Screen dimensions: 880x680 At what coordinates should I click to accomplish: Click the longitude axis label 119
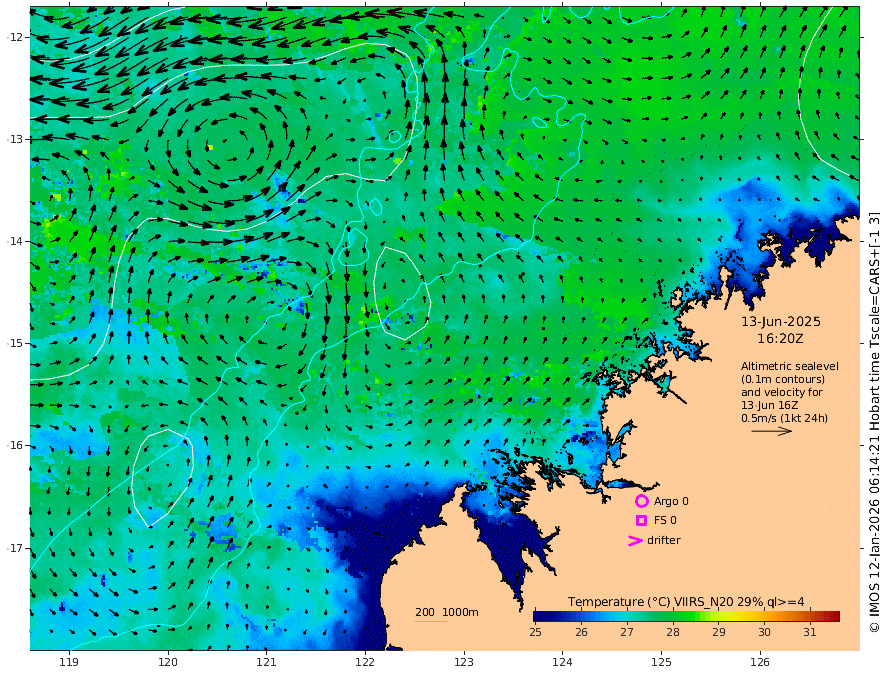(69, 663)
